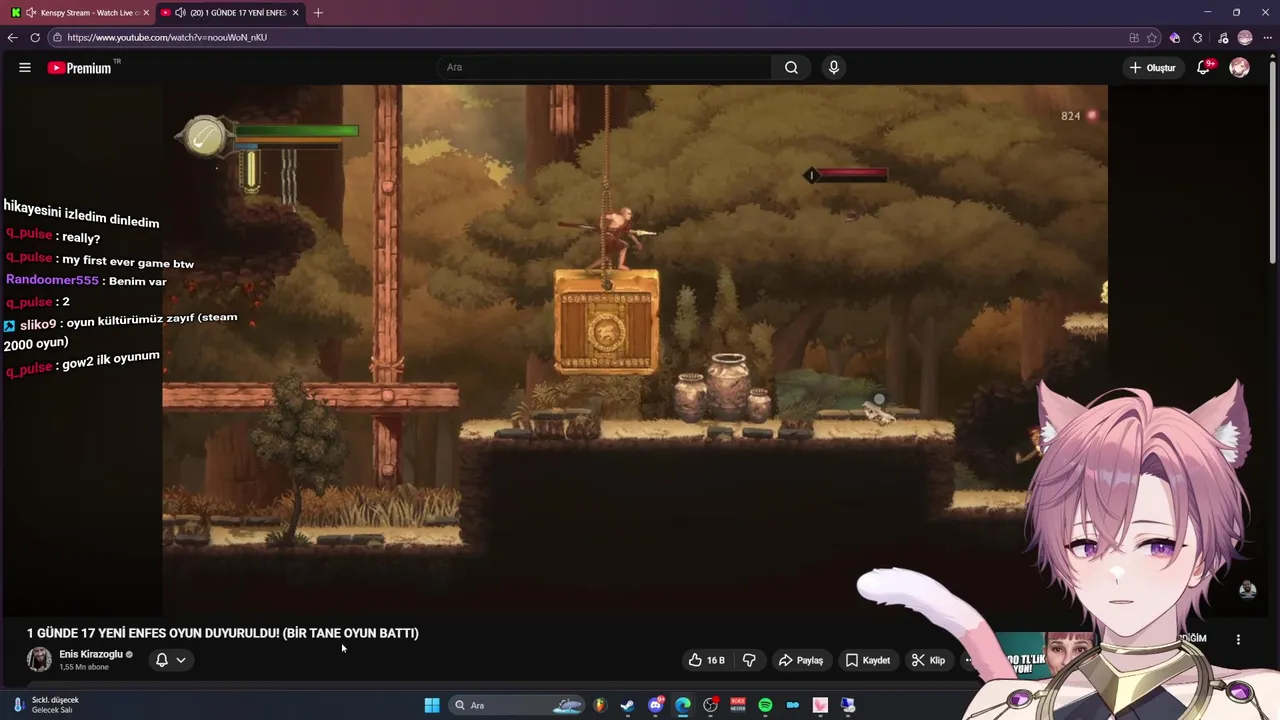Click the browser address bar URL
The image size is (1280, 720).
point(167,37)
